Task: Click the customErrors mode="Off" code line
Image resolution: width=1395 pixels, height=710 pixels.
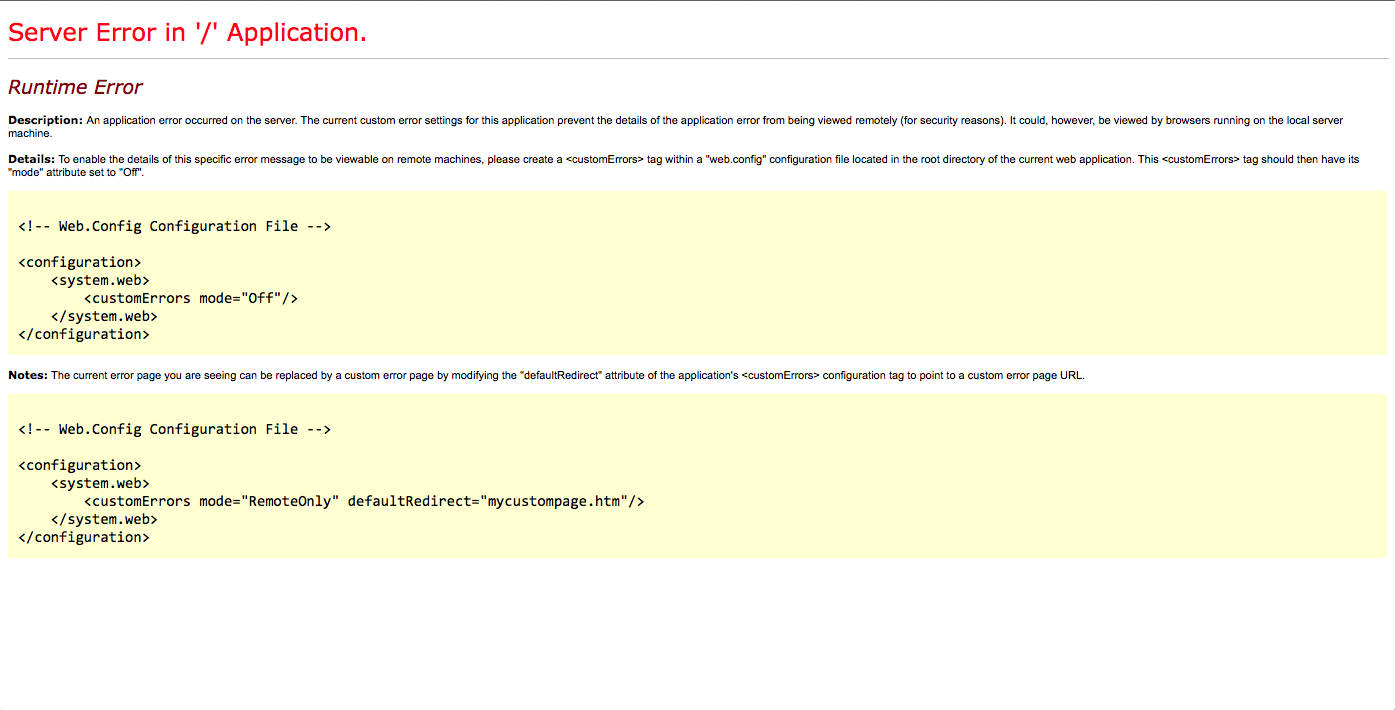Action: (x=190, y=298)
